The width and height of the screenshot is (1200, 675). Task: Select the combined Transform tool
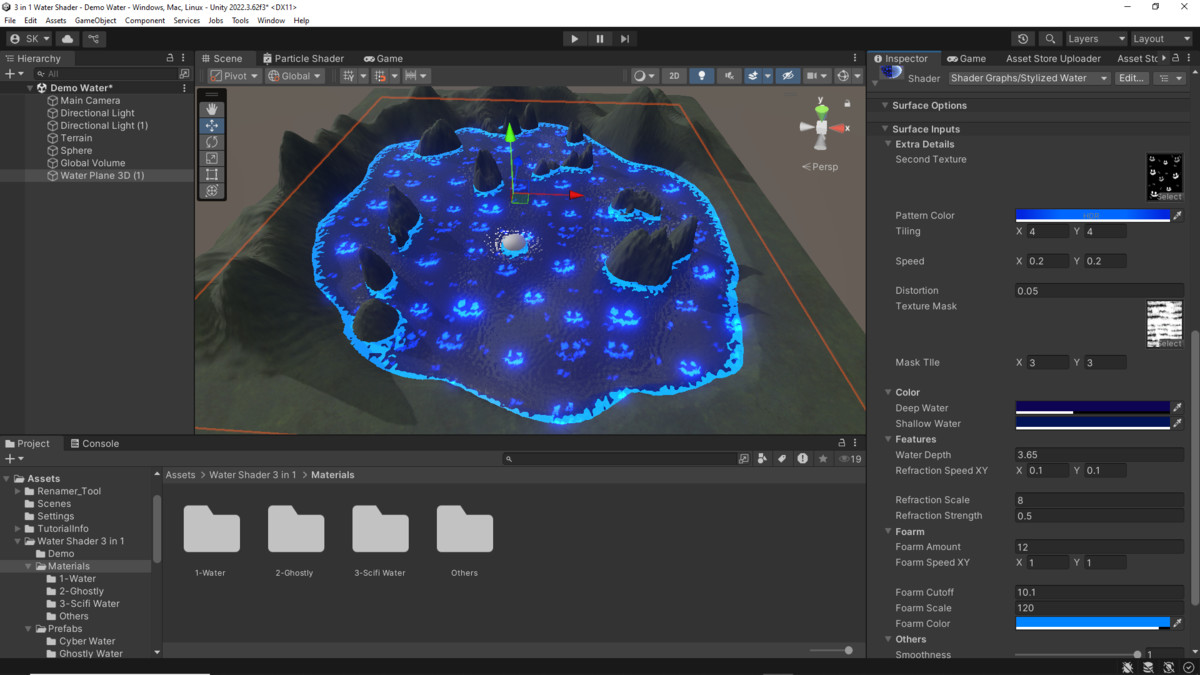click(212, 190)
